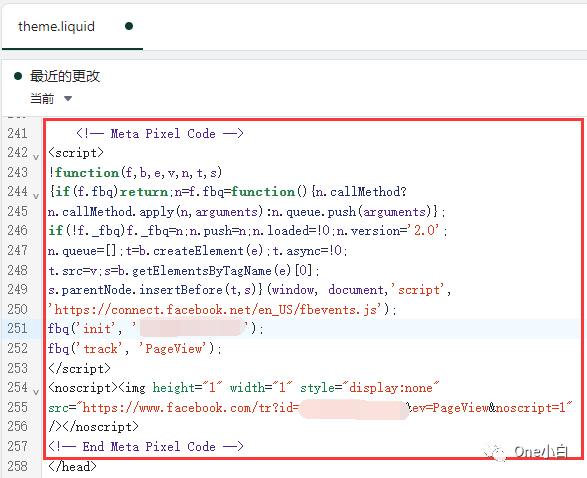Click the closing head tag line
This screenshot has width=587, height=478.
72,466
